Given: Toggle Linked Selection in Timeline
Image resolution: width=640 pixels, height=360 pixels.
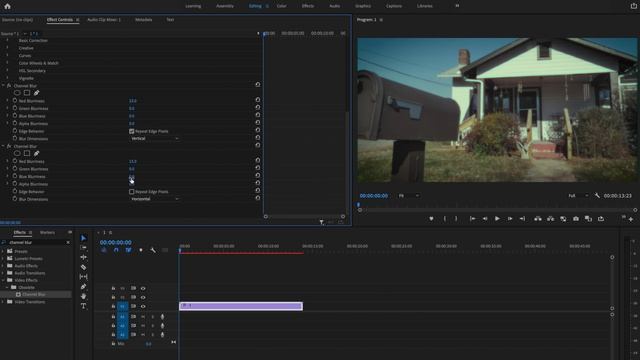Looking at the screenshot, I should (128, 250).
